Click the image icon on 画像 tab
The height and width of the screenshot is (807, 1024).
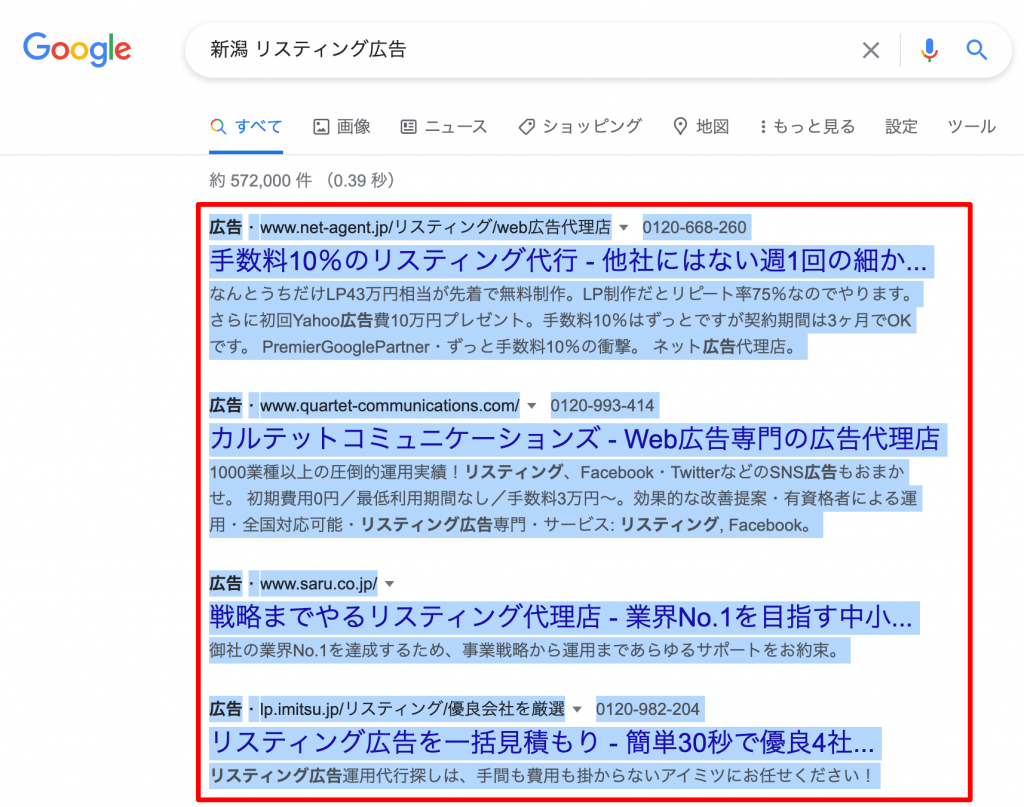click(x=321, y=127)
